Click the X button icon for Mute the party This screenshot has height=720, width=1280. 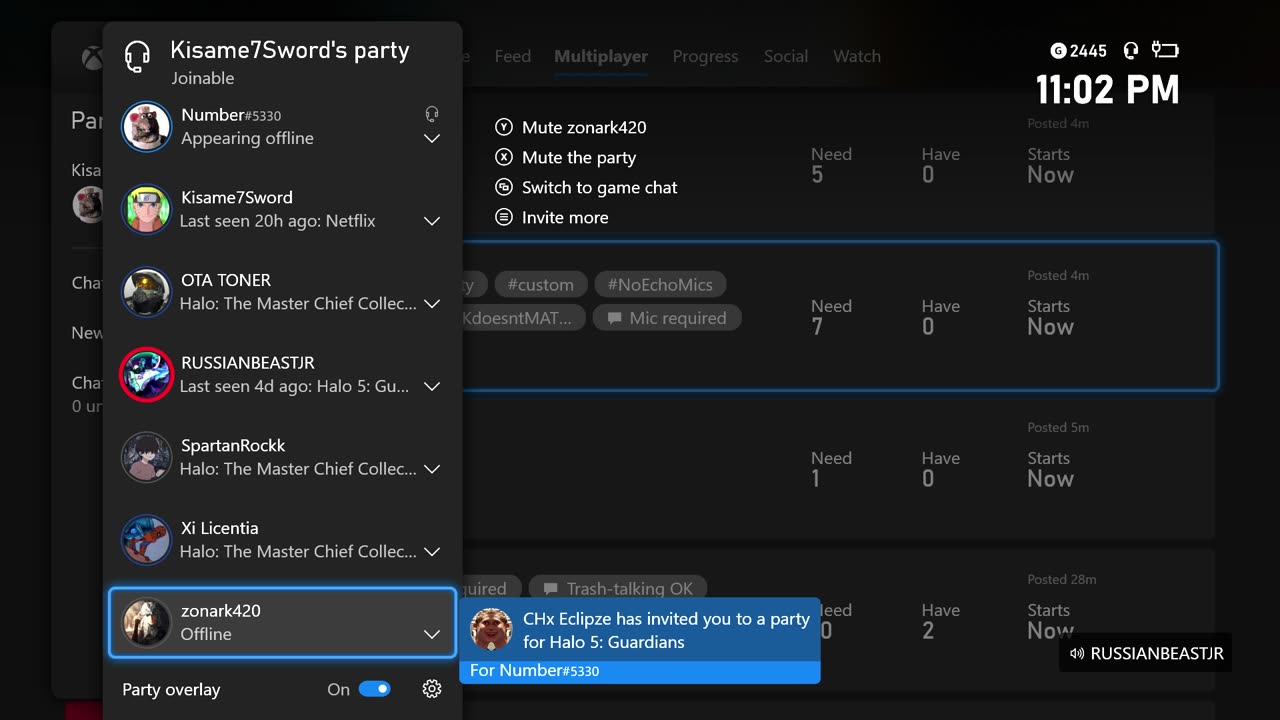(x=504, y=157)
